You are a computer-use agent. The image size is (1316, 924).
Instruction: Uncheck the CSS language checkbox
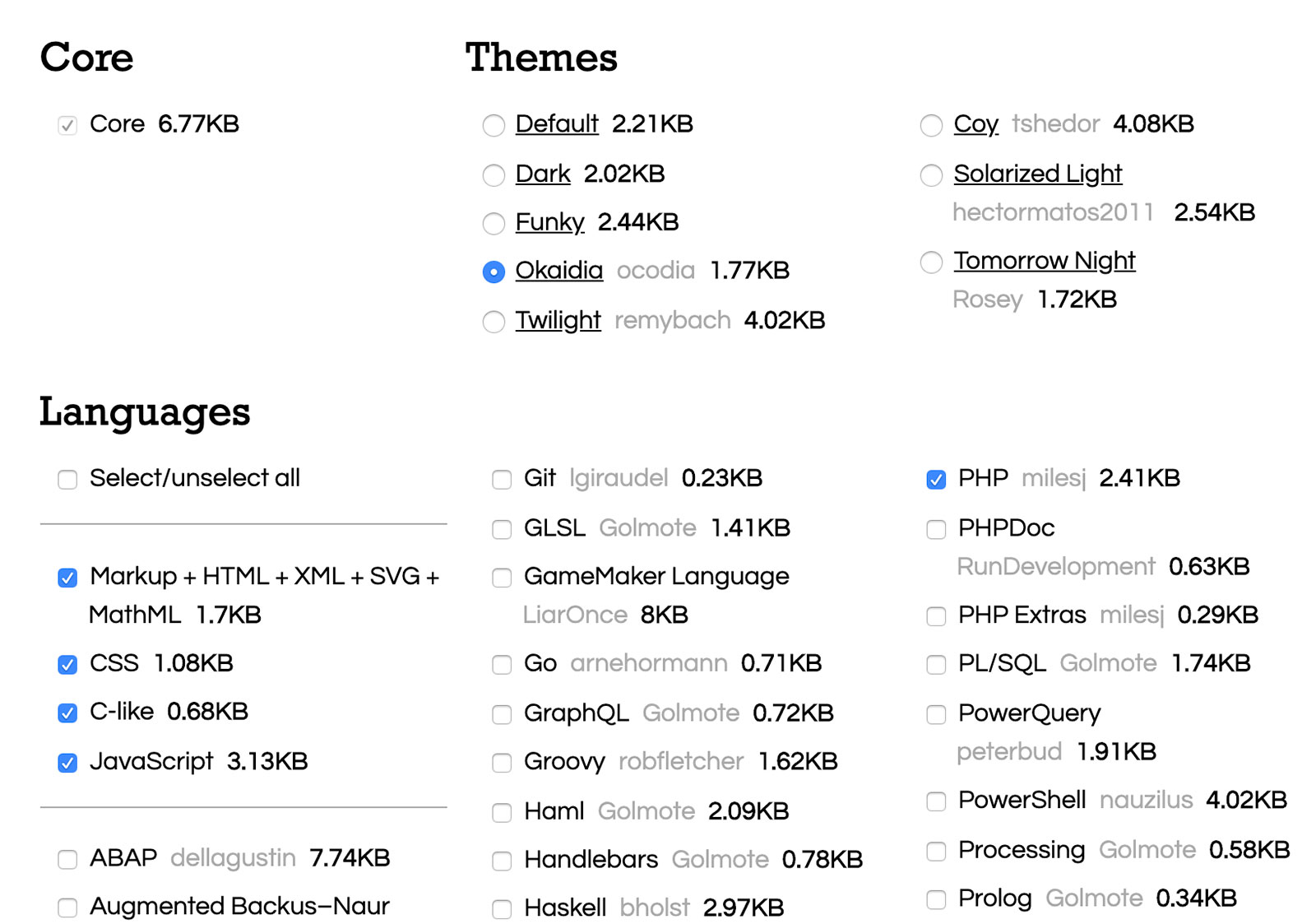(x=67, y=664)
